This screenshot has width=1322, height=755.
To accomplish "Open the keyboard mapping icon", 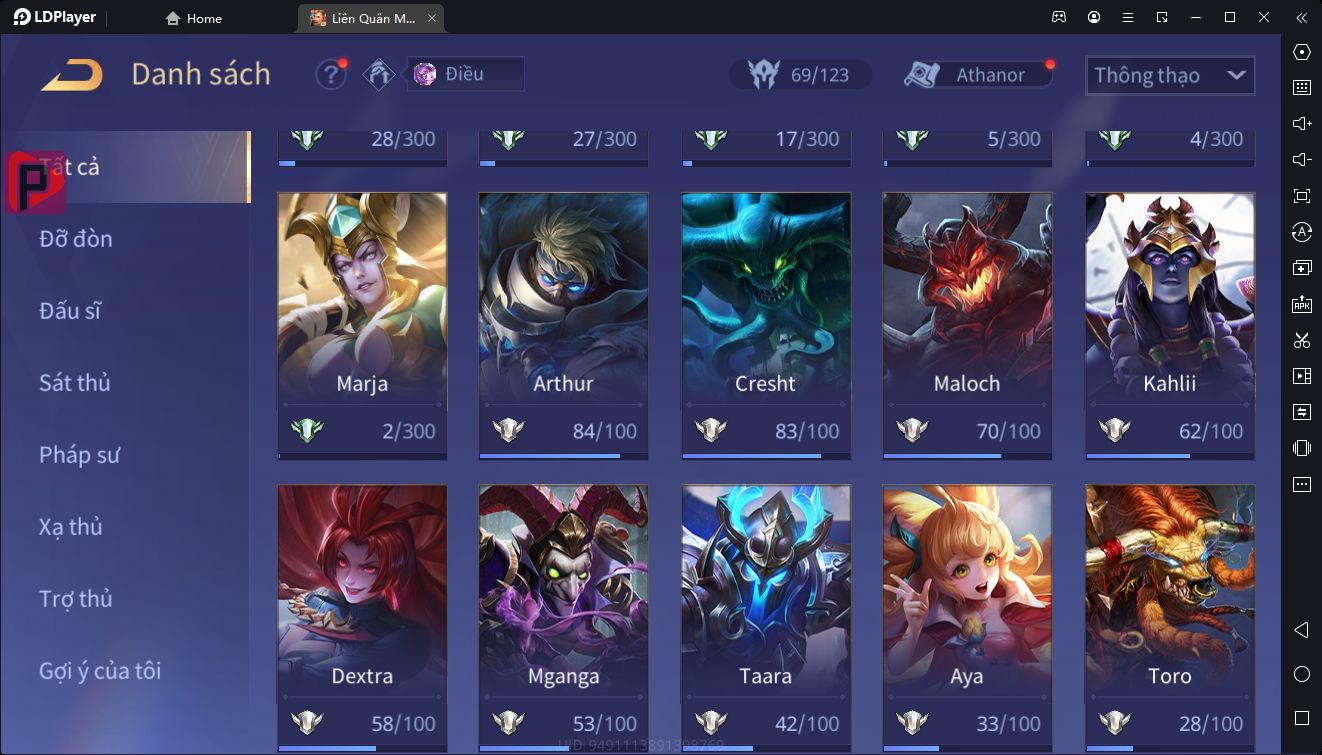I will pyautogui.click(x=1302, y=88).
